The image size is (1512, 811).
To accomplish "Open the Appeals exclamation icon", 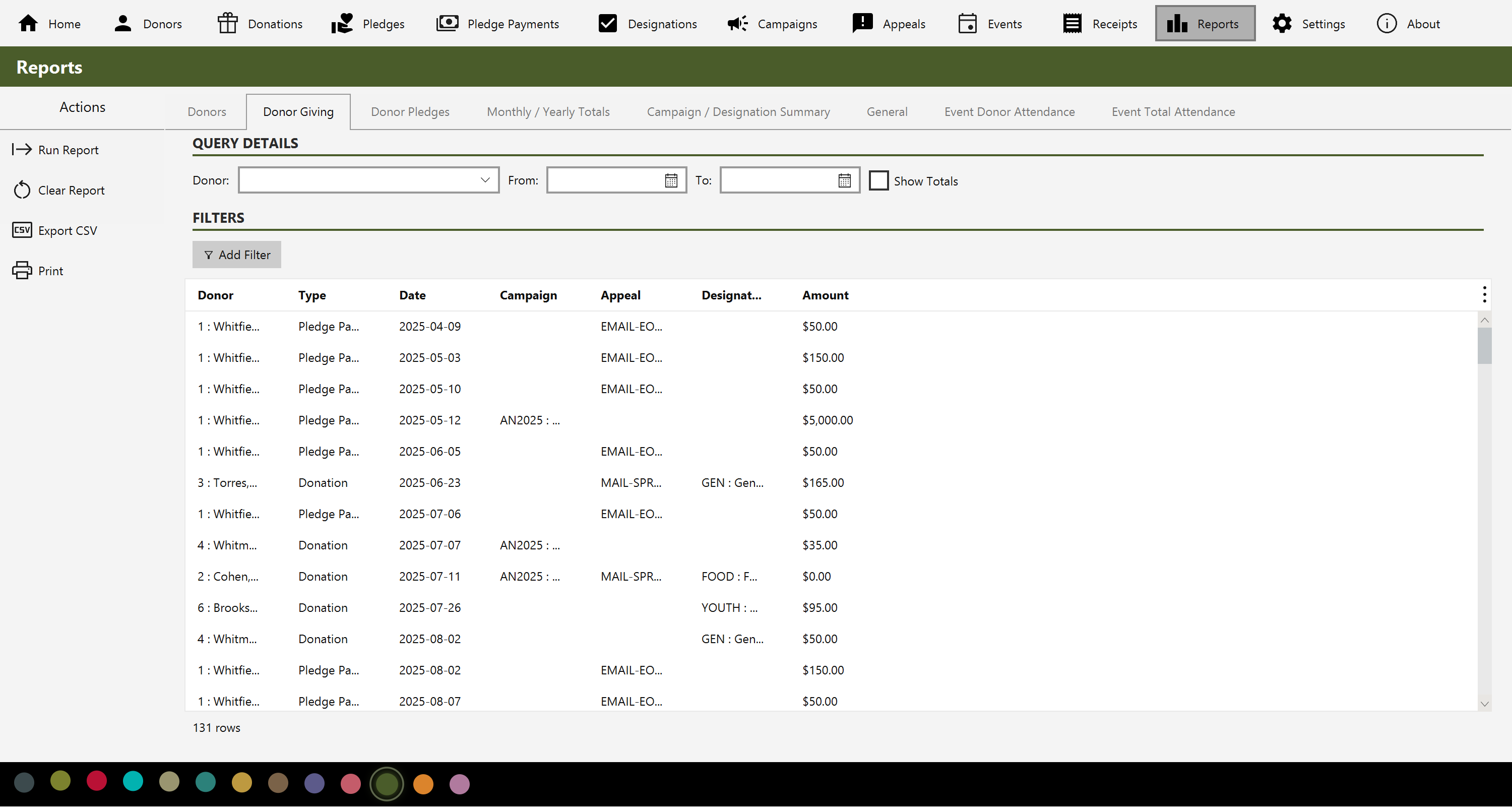I will click(x=862, y=24).
